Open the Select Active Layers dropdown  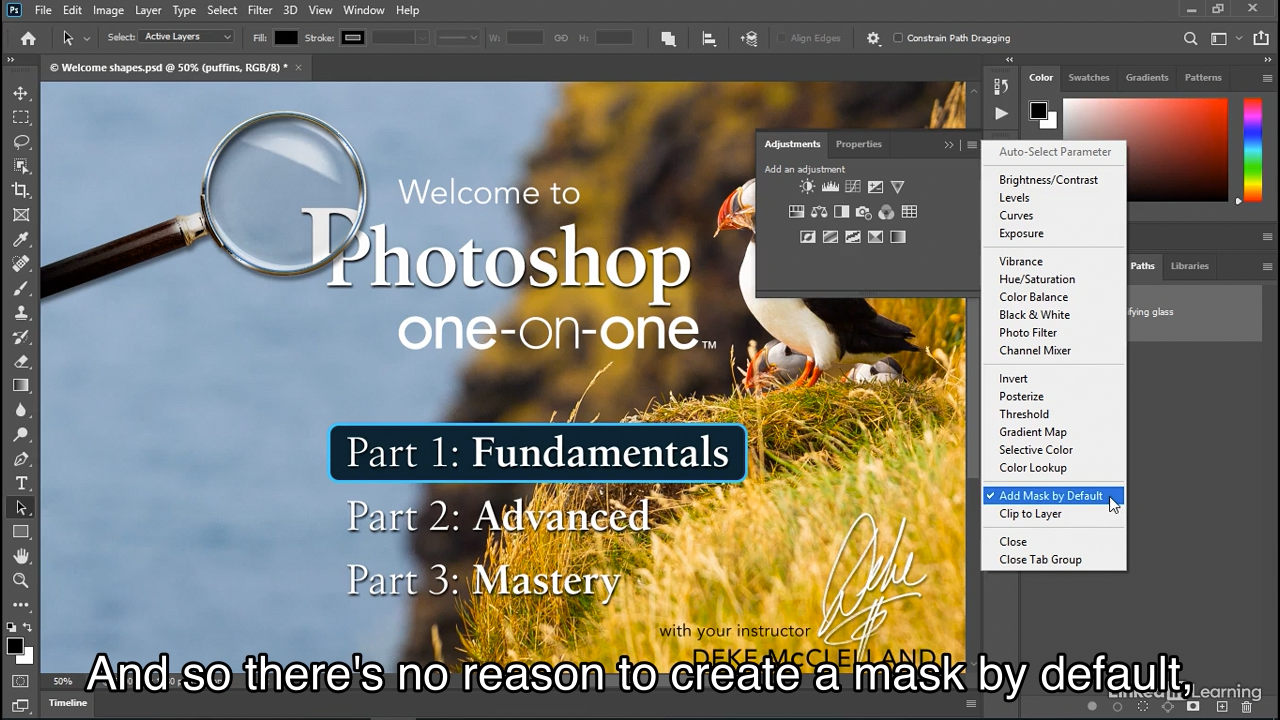pyautogui.click(x=187, y=37)
